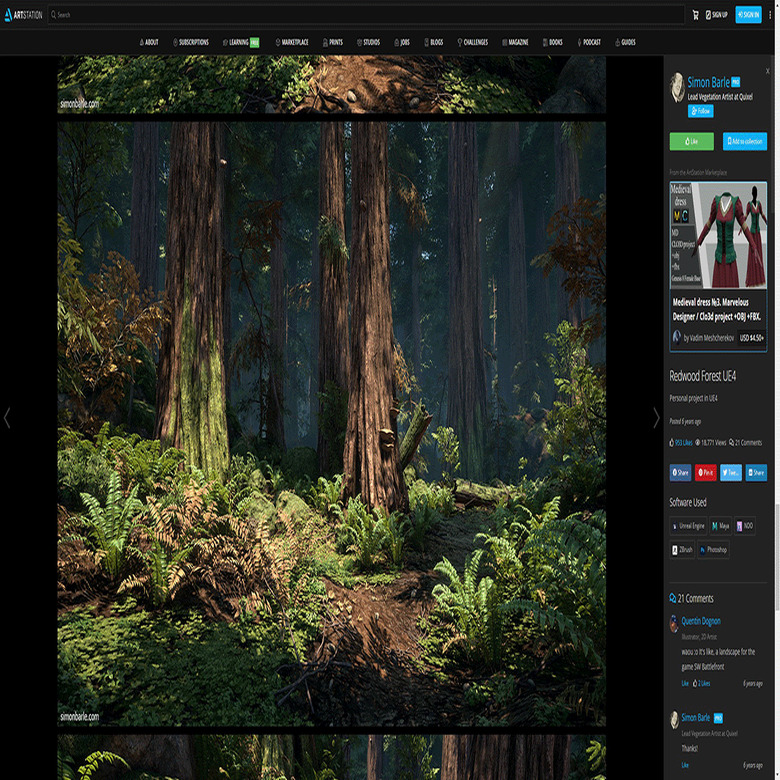This screenshot has width=780, height=780.
Task: Click the green Like button
Action: (x=691, y=141)
